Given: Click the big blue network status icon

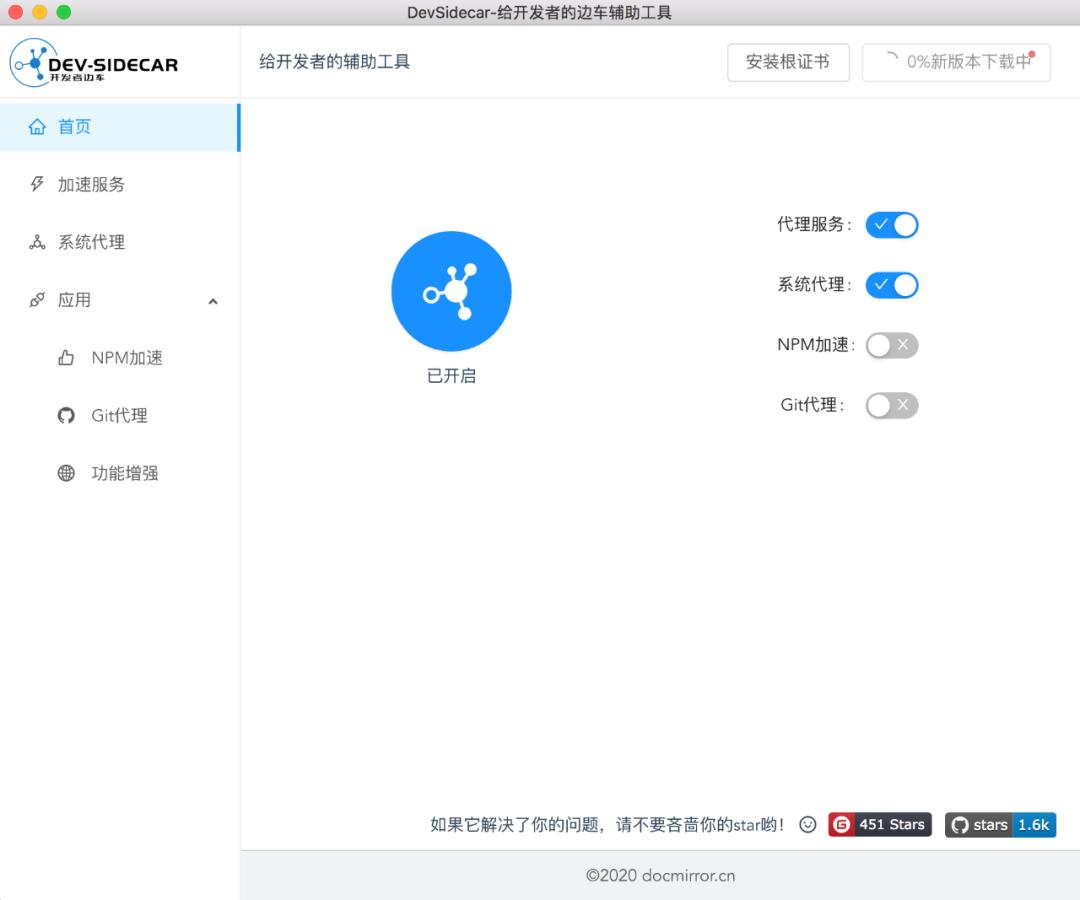Looking at the screenshot, I should 451,291.
